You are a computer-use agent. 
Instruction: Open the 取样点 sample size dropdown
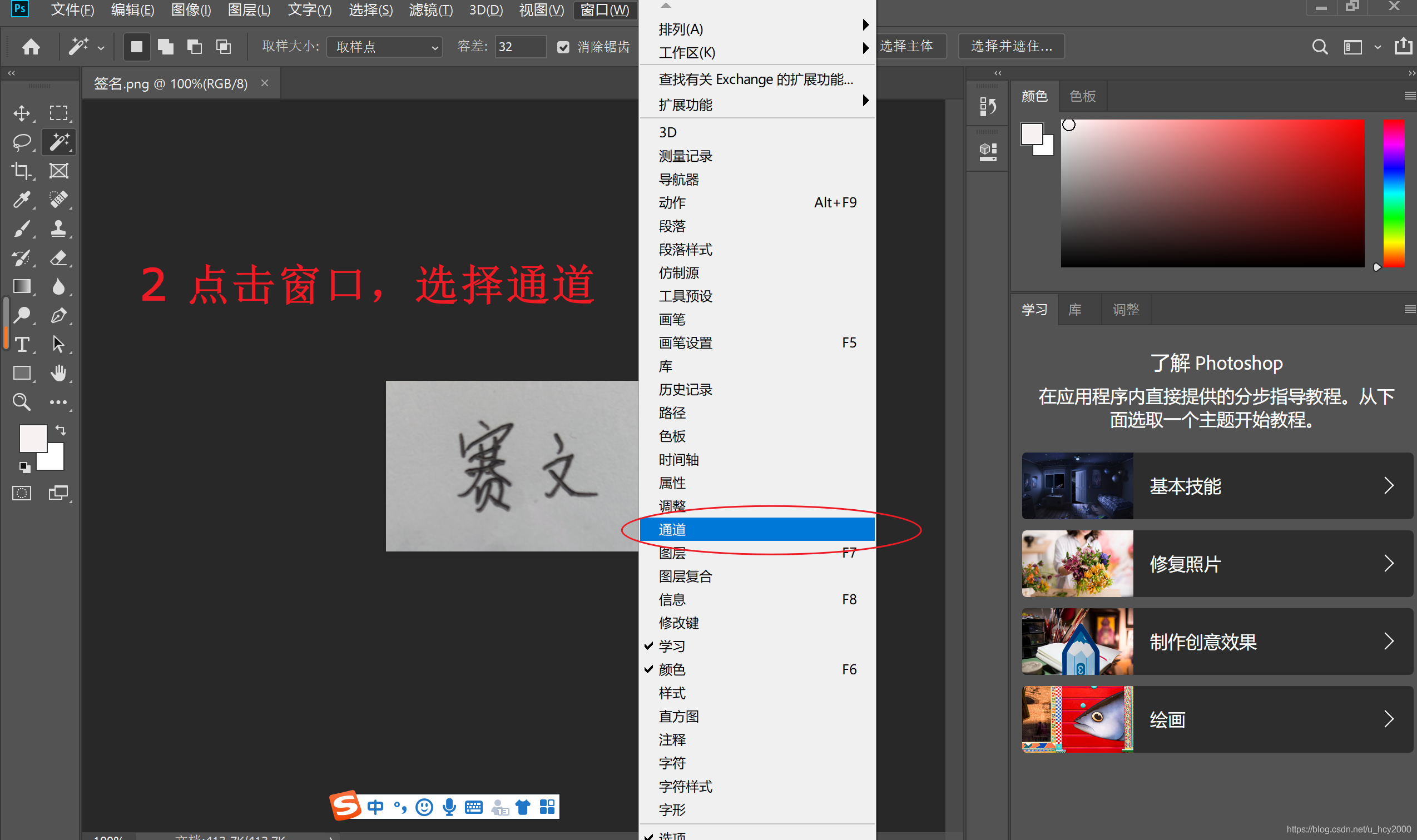click(x=385, y=47)
